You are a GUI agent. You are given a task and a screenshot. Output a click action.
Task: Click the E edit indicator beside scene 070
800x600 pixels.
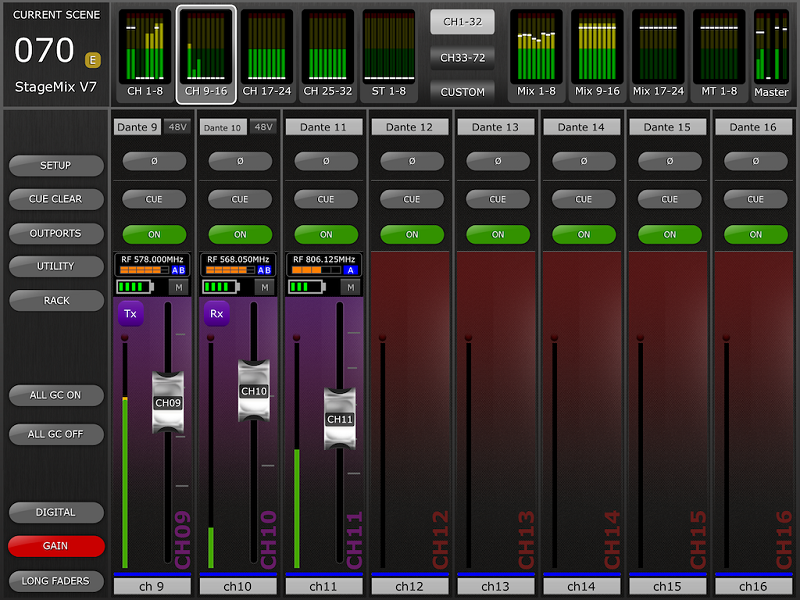point(93,60)
